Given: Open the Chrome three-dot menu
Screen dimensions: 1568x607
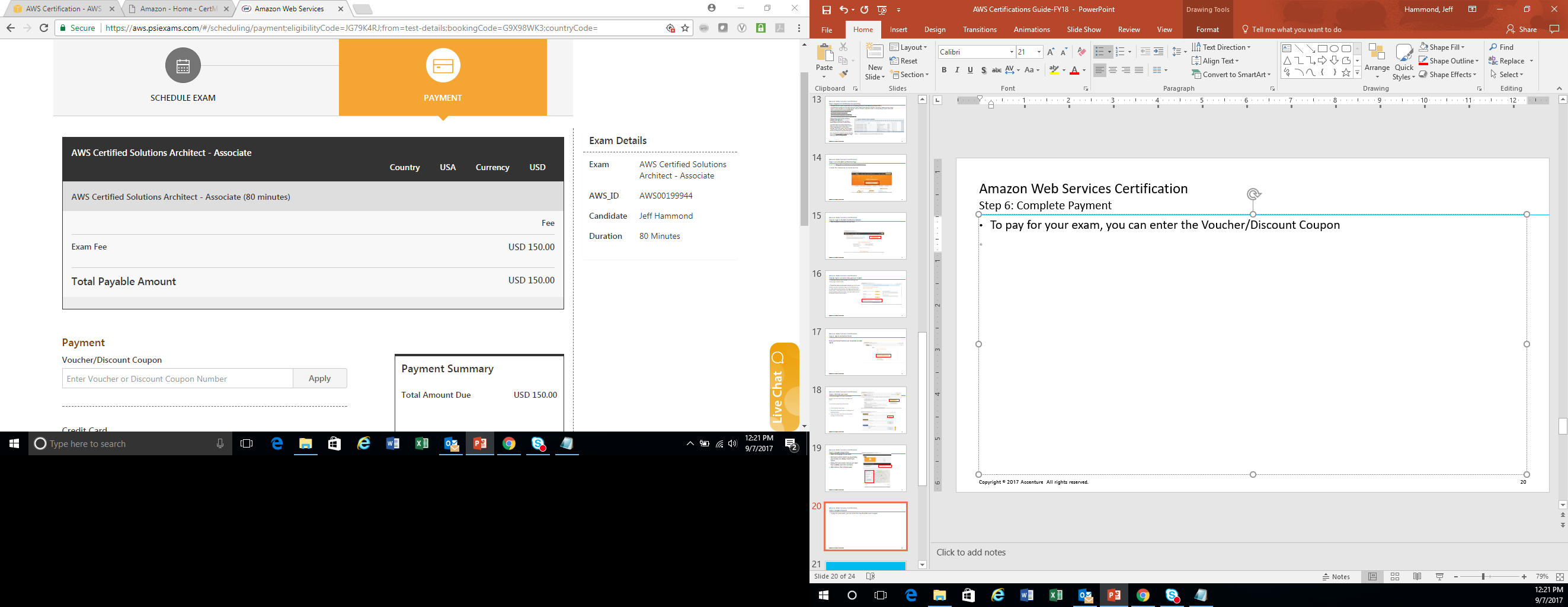Looking at the screenshot, I should pos(799,28).
